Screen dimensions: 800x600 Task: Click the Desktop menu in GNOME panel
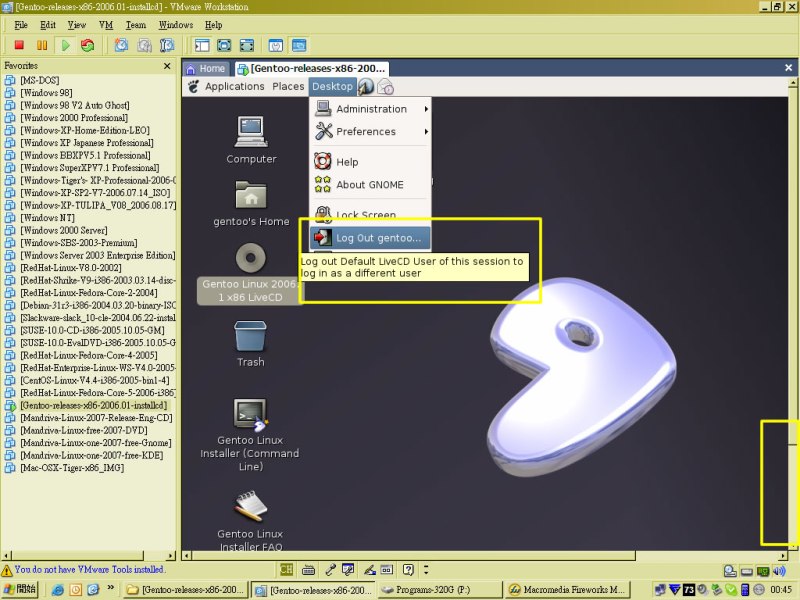[332, 86]
